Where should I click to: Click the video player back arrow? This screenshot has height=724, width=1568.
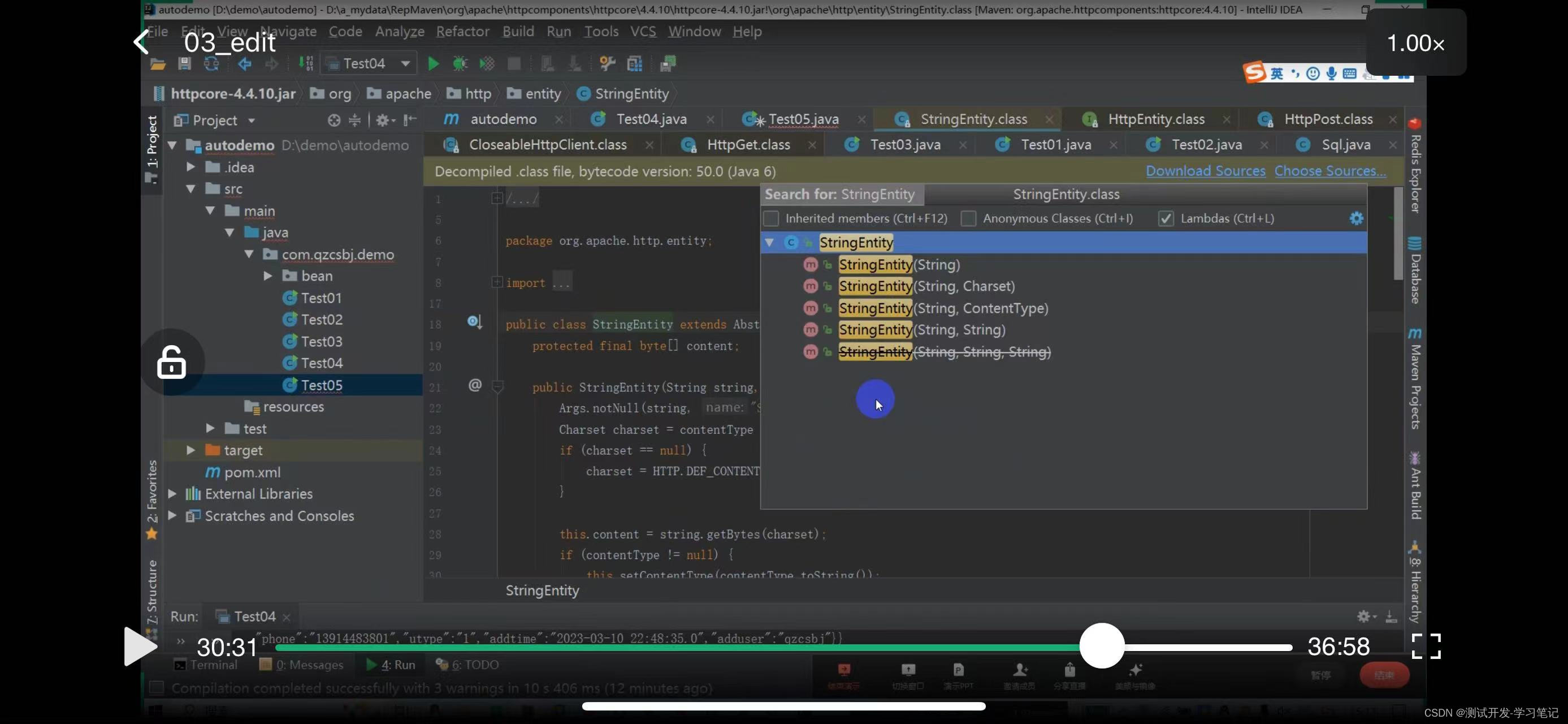tap(141, 42)
